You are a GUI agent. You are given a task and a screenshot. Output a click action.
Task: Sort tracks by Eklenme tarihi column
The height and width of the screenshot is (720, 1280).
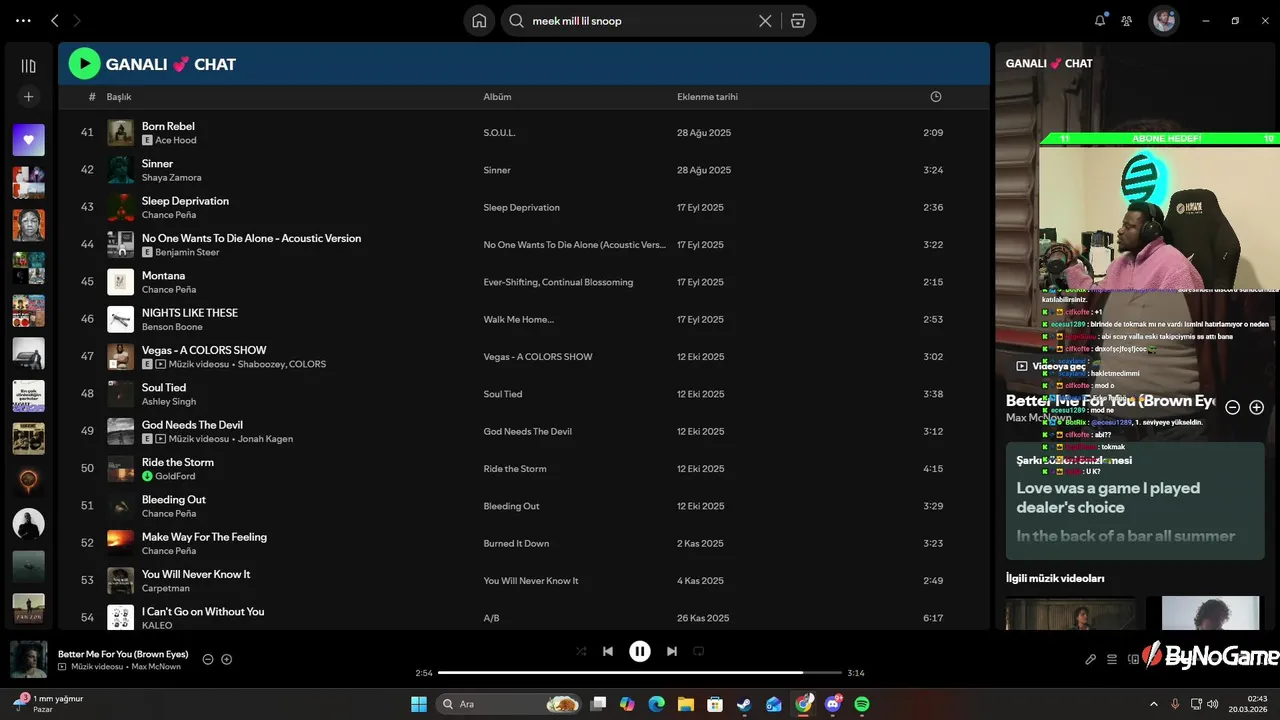click(707, 97)
